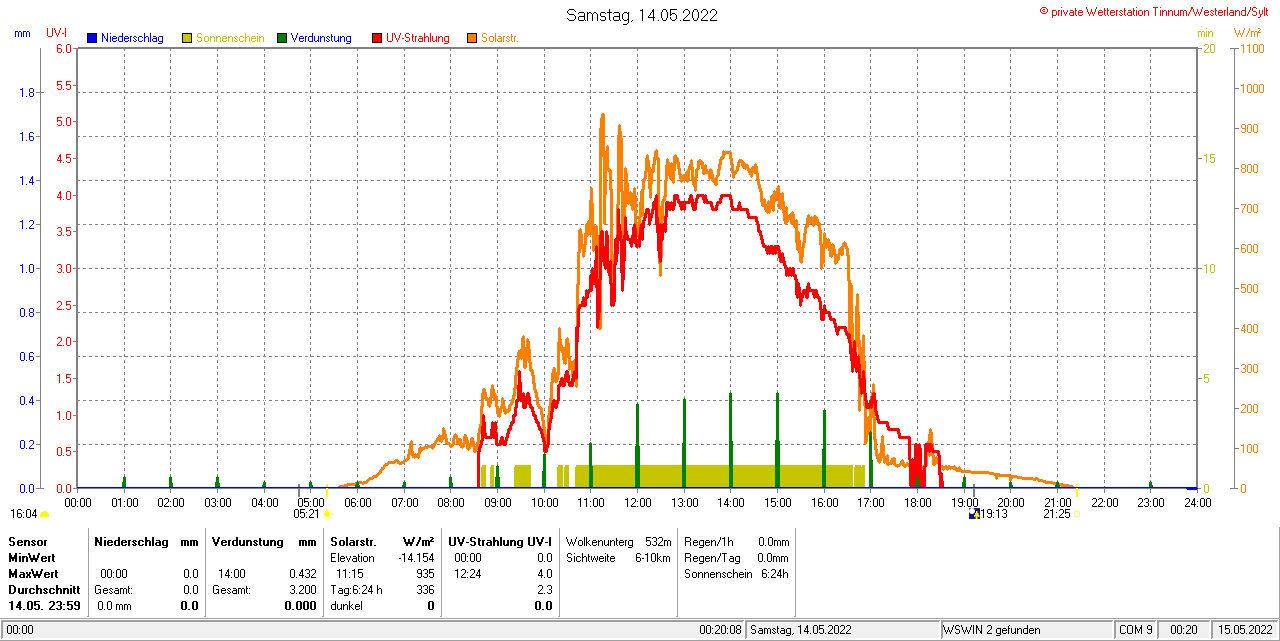The height and width of the screenshot is (641, 1280).
Task: Click the moon icon next to 19:13
Action: coord(974,514)
